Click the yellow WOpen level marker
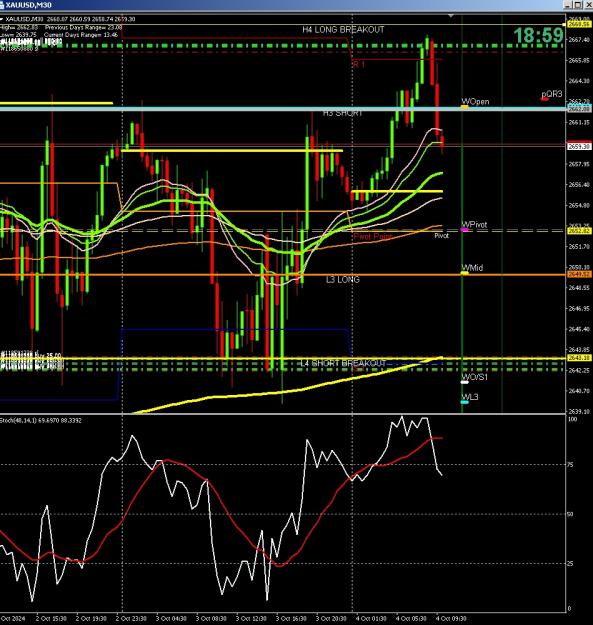The width and height of the screenshot is (593, 625). tap(465, 107)
